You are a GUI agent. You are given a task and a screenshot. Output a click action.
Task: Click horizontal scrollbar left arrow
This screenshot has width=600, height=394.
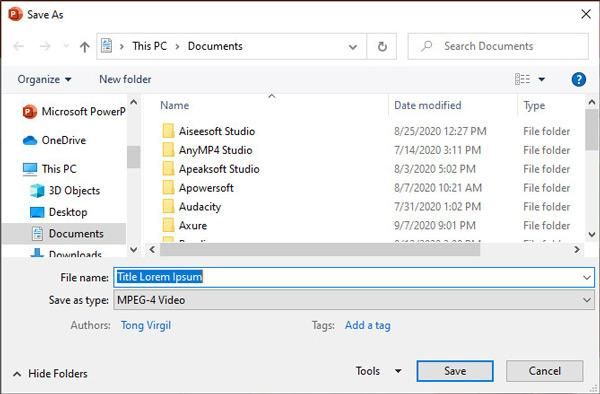tap(152, 250)
